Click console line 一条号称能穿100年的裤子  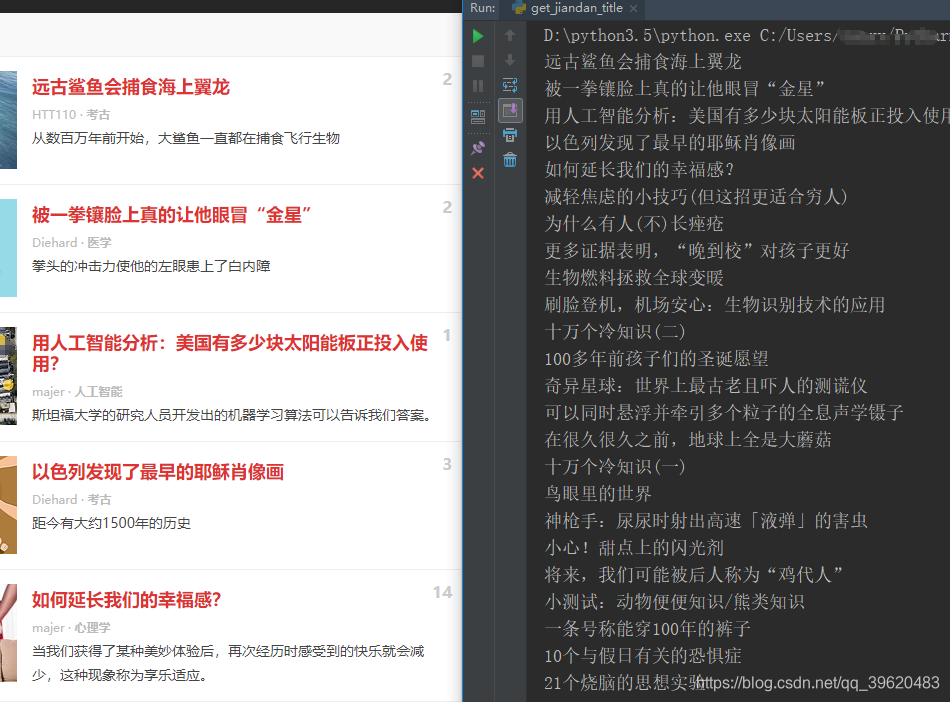(647, 629)
